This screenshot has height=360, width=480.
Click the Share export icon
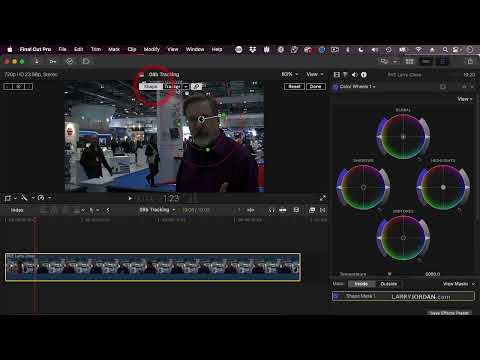pyautogui.click(x=470, y=61)
